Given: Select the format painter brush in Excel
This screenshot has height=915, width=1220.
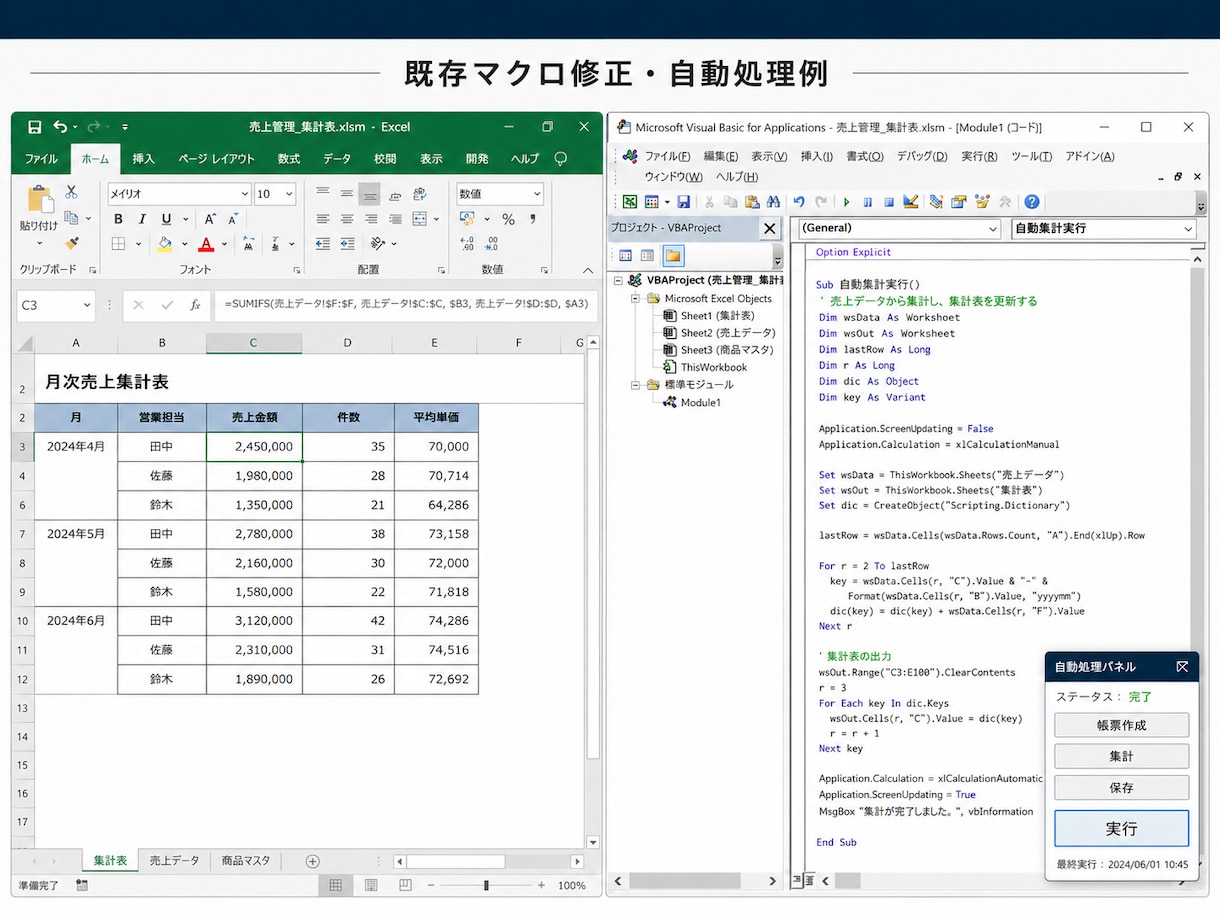Looking at the screenshot, I should click(x=72, y=243).
